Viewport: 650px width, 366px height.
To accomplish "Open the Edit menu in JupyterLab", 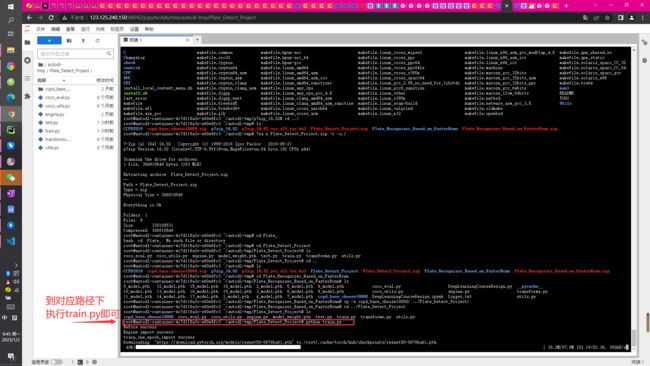I will 56,29.
